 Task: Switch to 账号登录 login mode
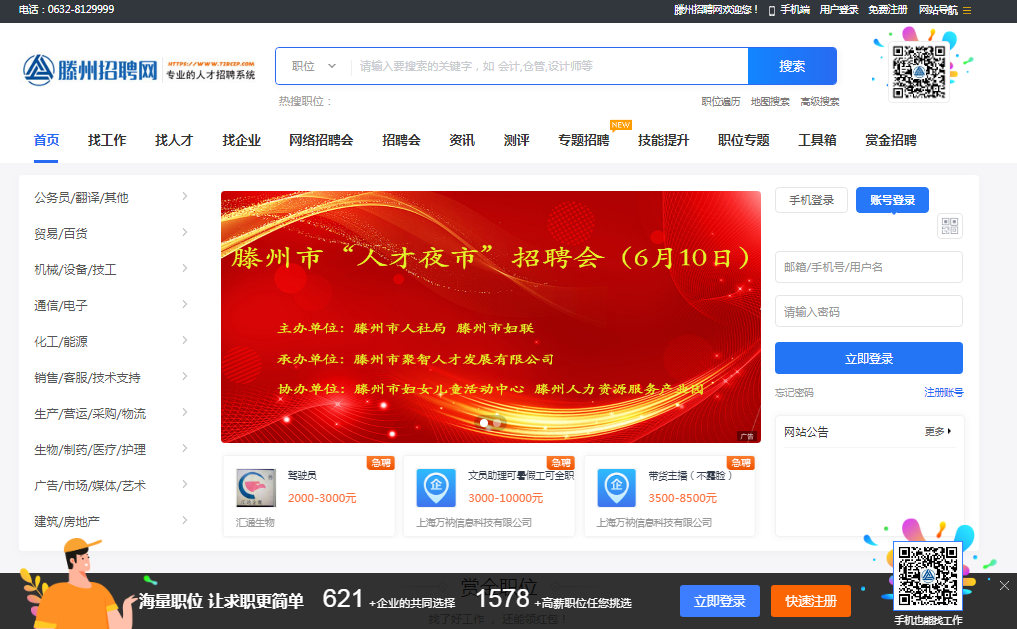tap(892, 200)
